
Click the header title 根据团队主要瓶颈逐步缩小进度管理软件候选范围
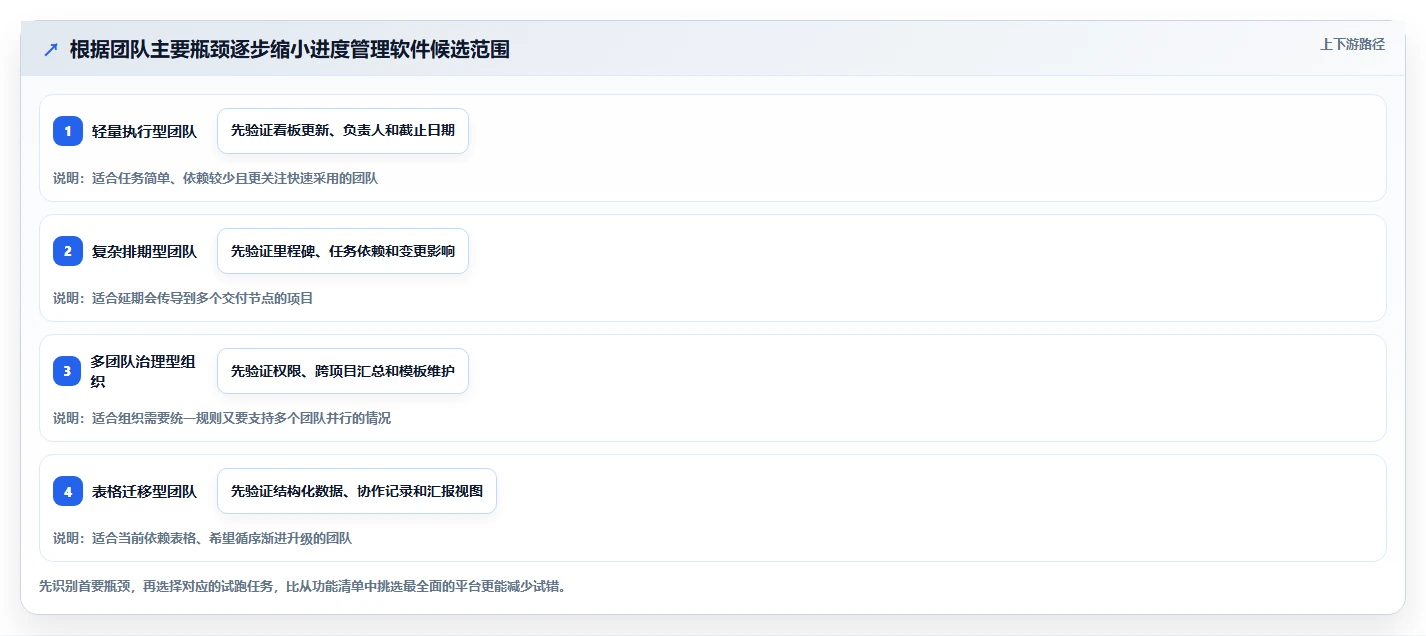(290, 50)
